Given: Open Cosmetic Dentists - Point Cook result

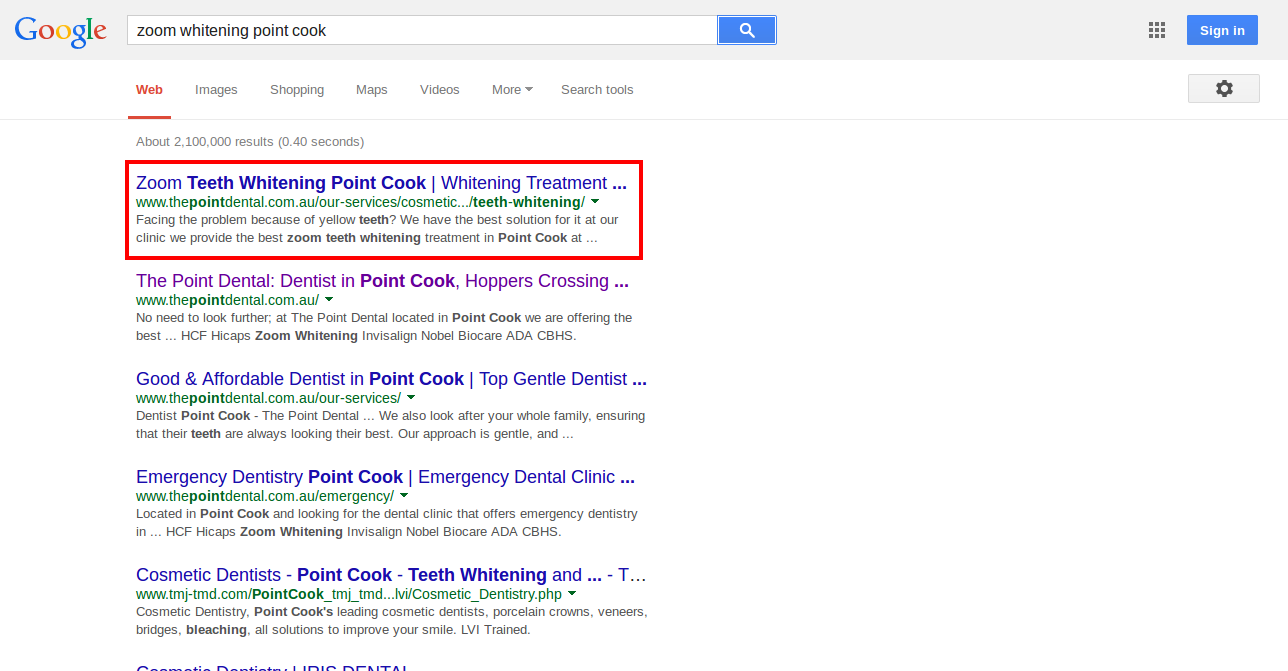Looking at the screenshot, I should tap(391, 575).
